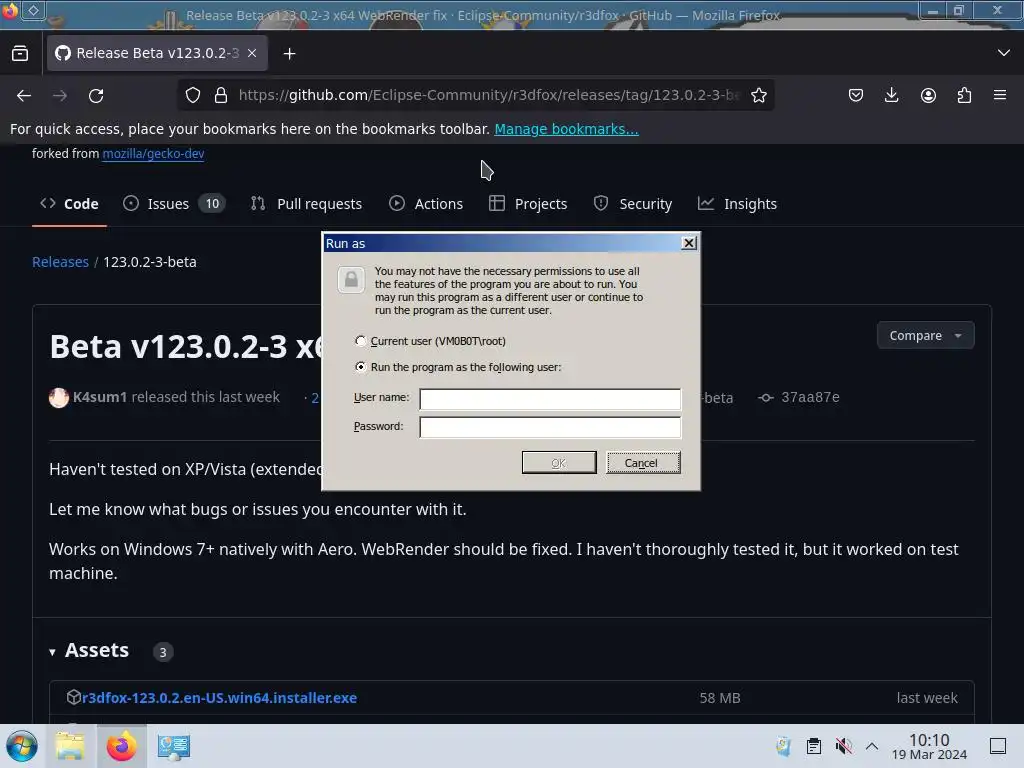Image resolution: width=1024 pixels, height=768 pixels.
Task: Open the clipboard tray icon
Action: click(814, 746)
